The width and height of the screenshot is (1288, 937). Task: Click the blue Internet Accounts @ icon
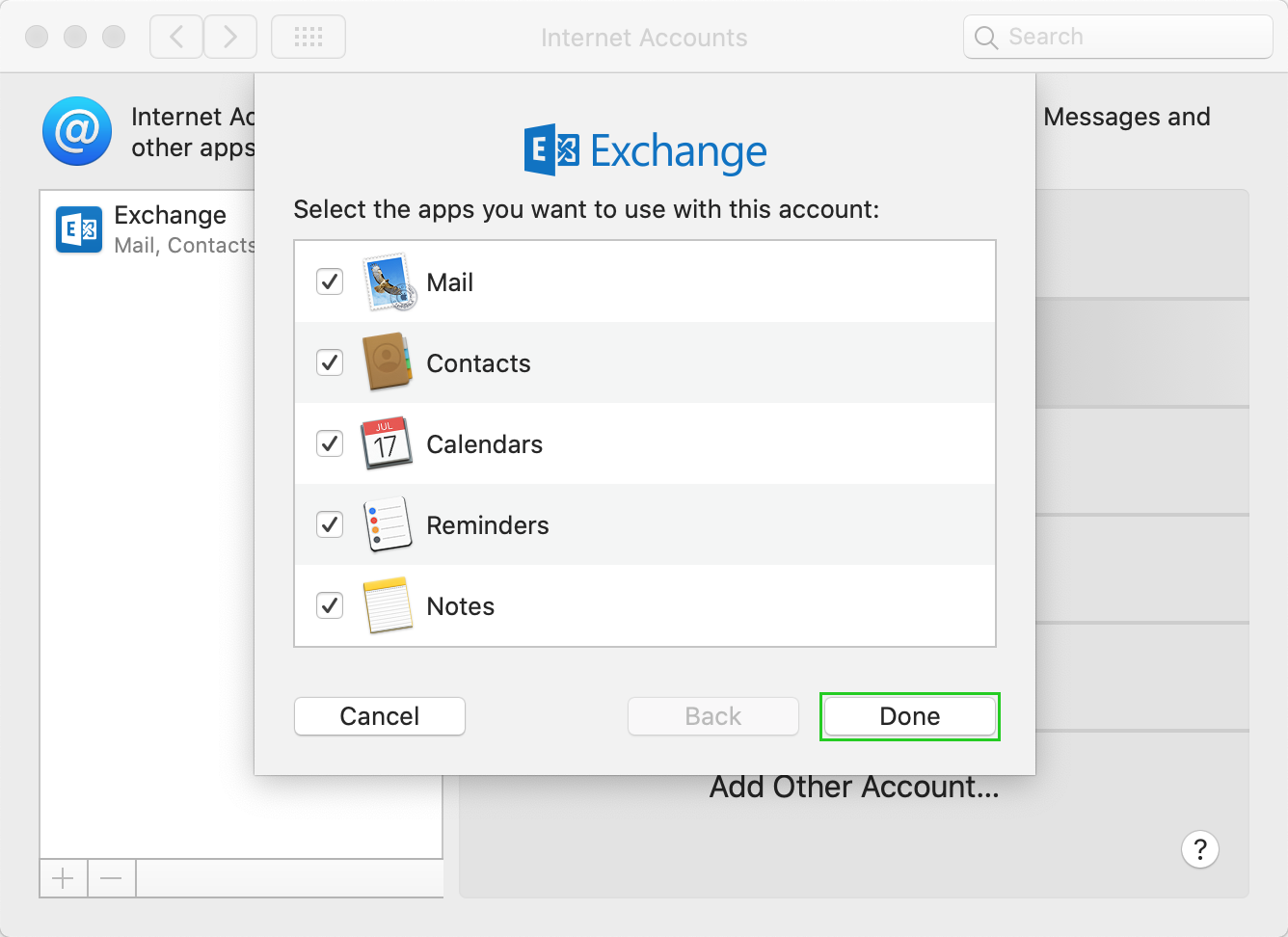tap(77, 131)
